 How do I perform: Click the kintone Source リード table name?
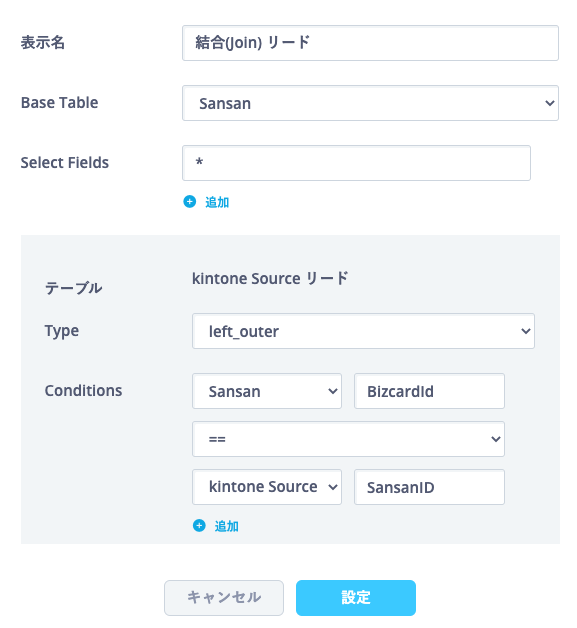click(270, 278)
